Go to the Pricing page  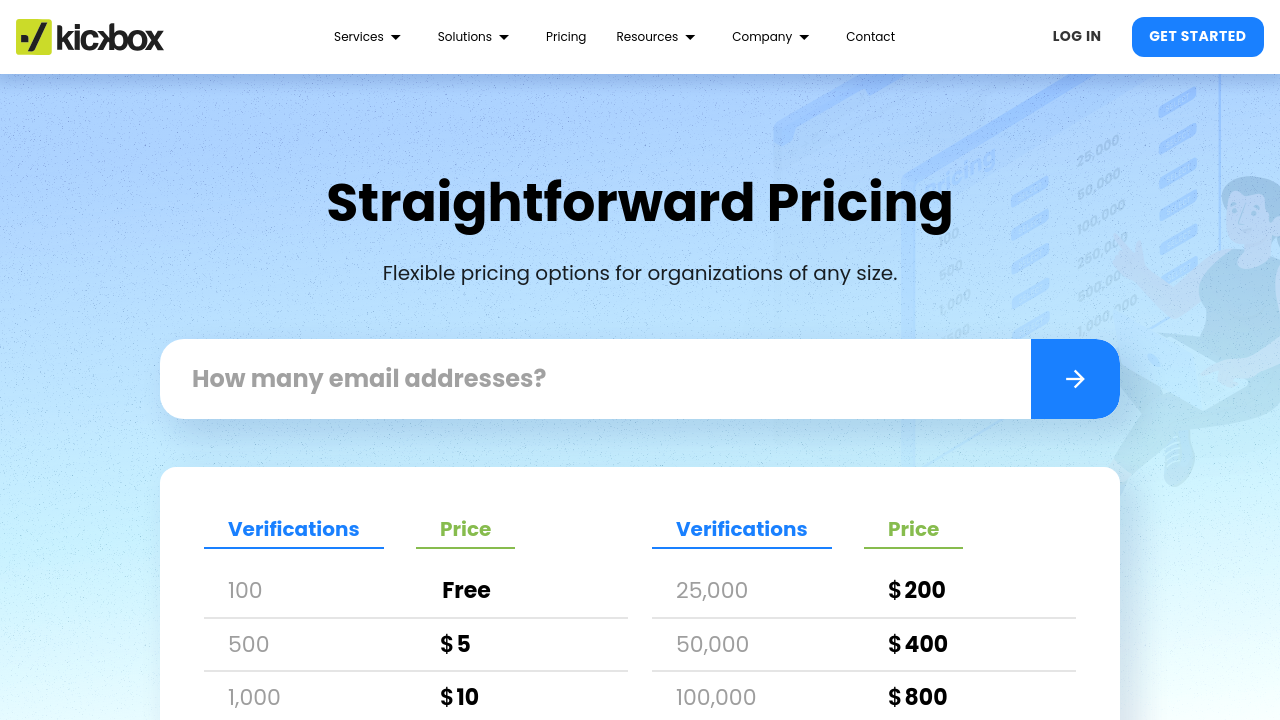566,37
